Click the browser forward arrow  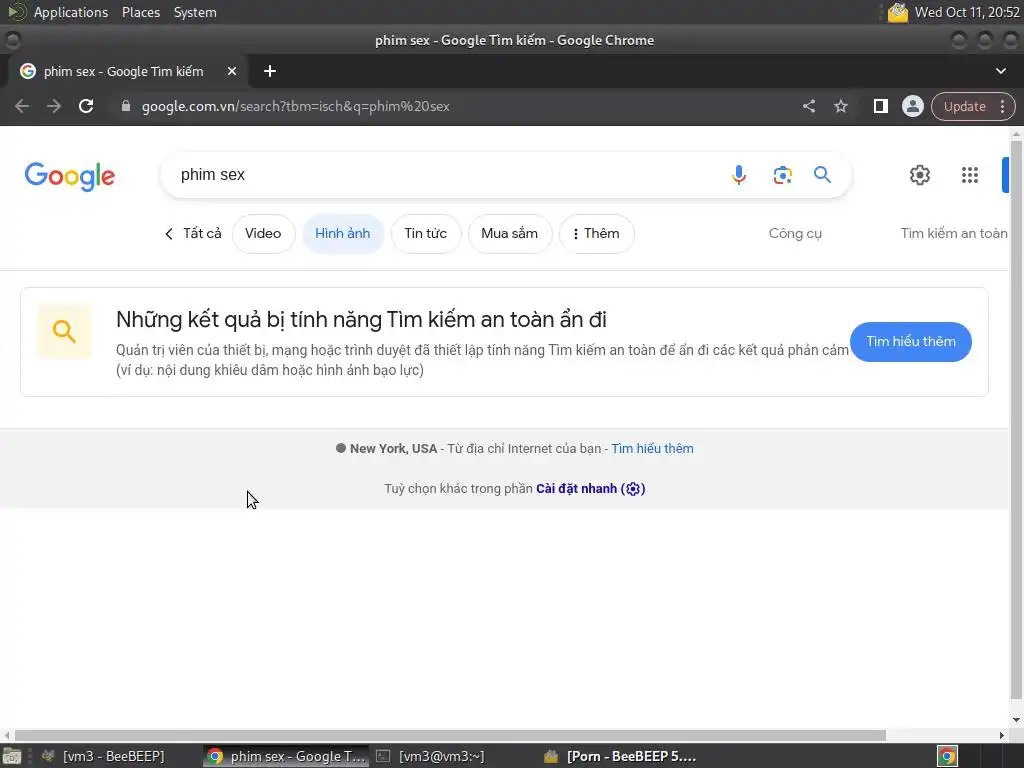click(54, 106)
